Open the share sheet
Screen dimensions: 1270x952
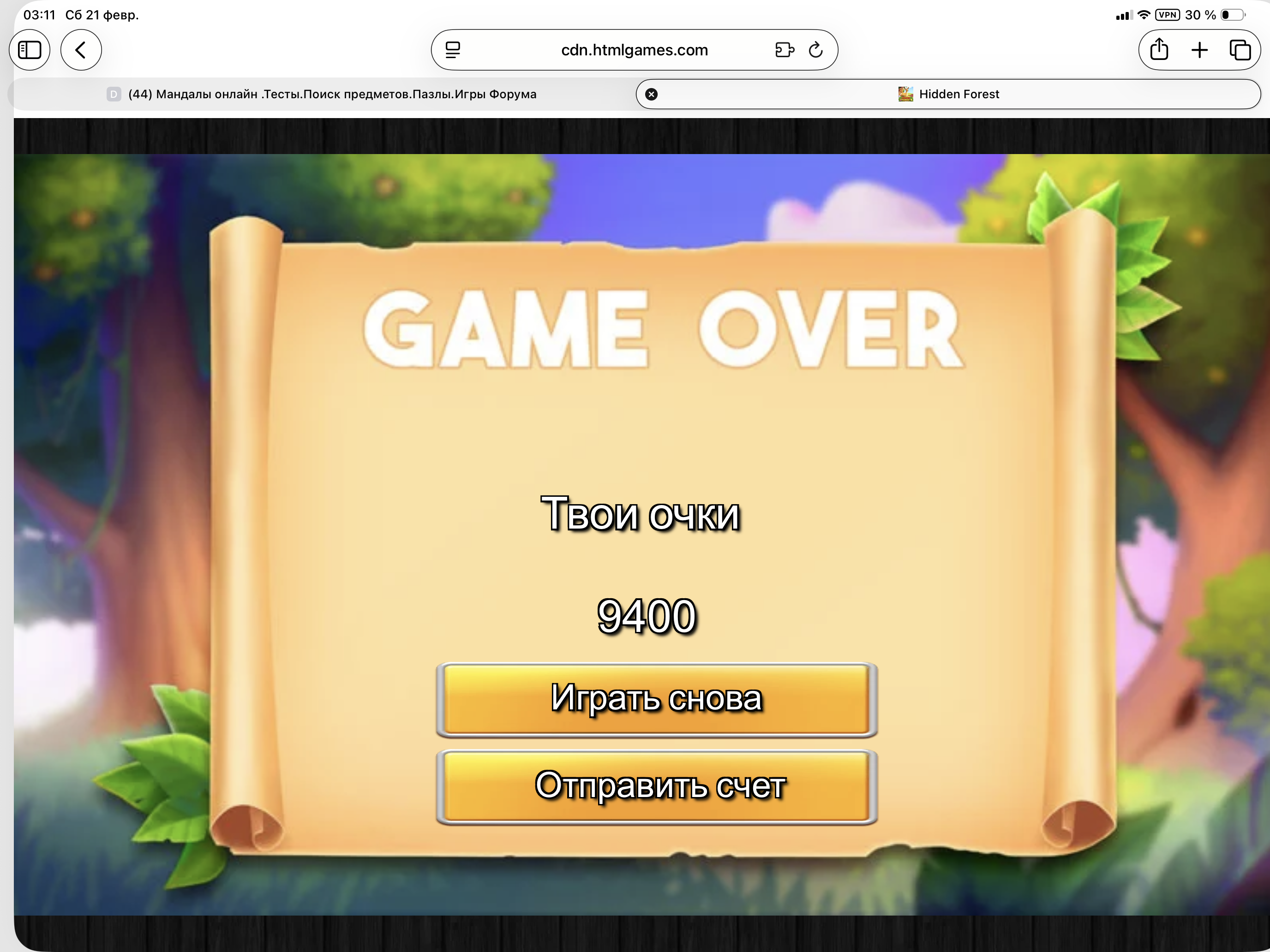click(x=1159, y=50)
